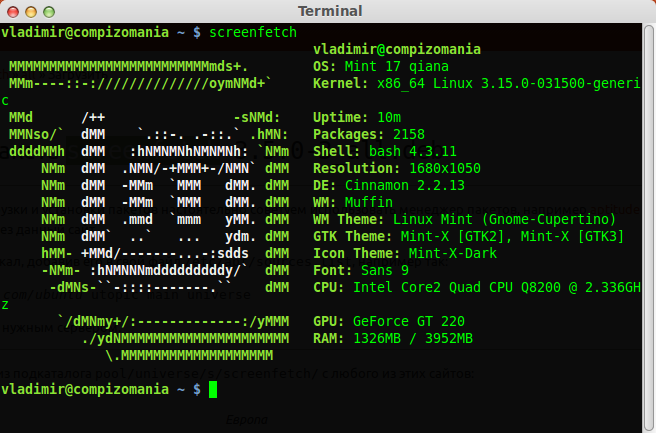Image resolution: width=656 pixels, height=433 pixels.
Task: Click the 'Uptime: 10m' line
Action: [x=357, y=118]
